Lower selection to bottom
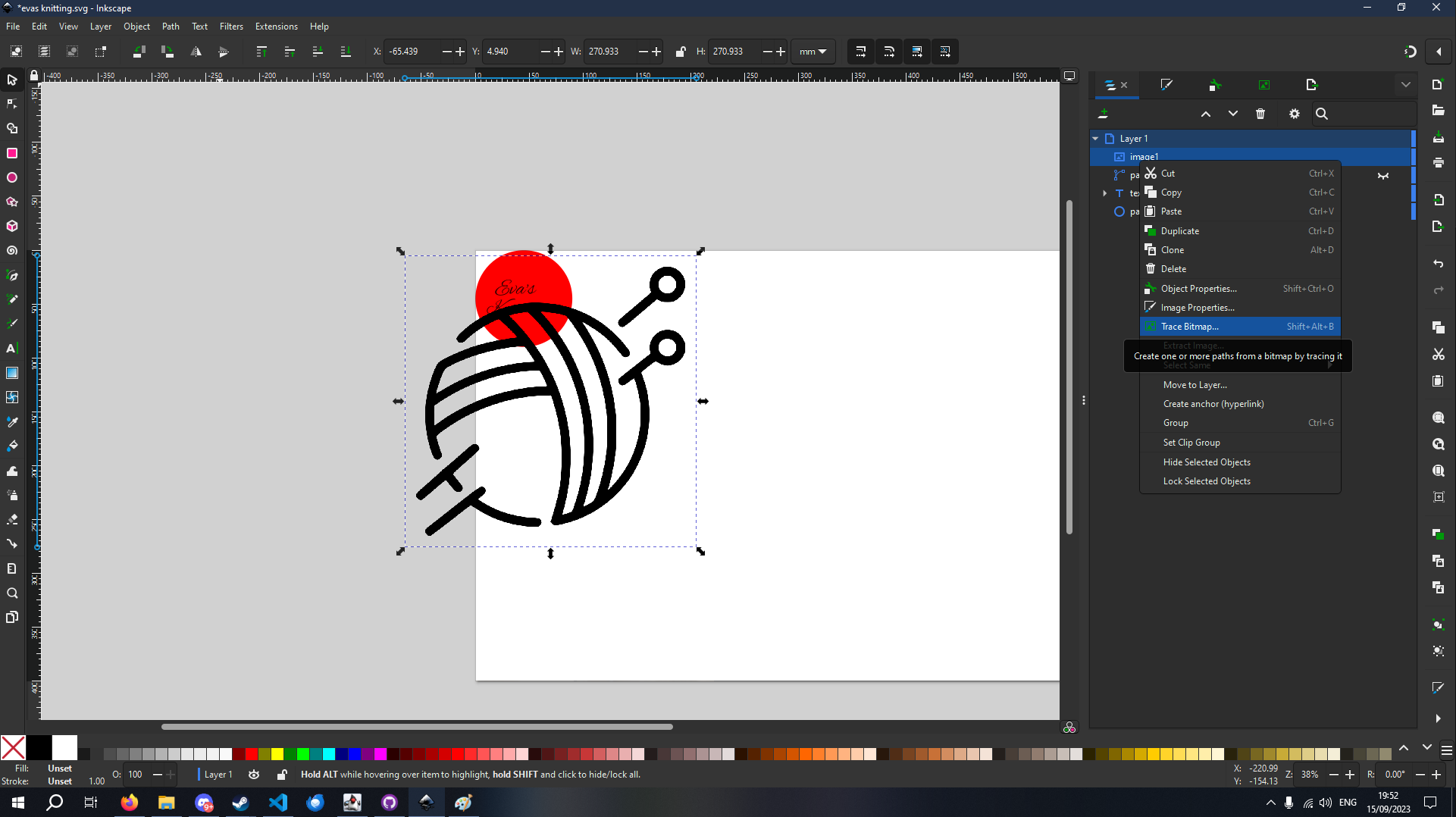The image size is (1456, 817). [x=346, y=52]
